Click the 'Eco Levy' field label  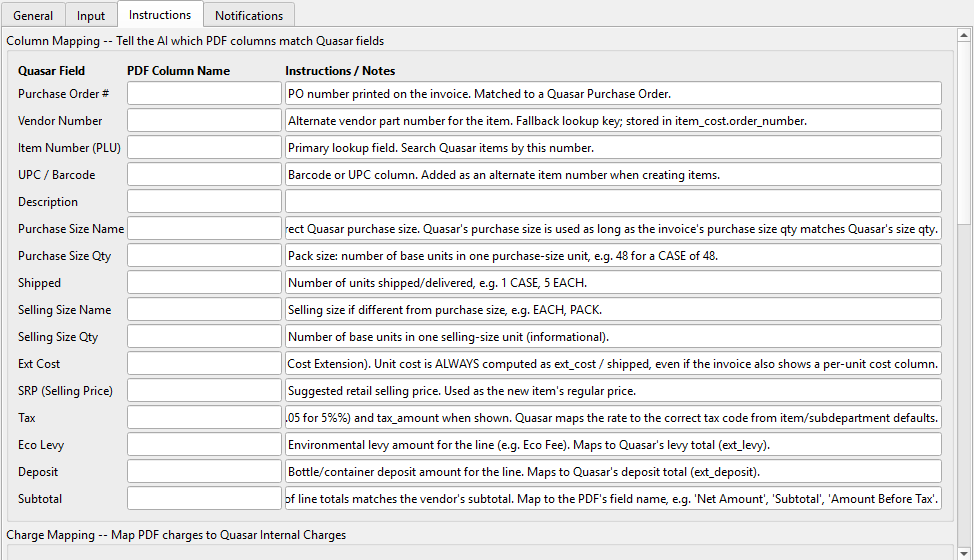click(x=41, y=445)
